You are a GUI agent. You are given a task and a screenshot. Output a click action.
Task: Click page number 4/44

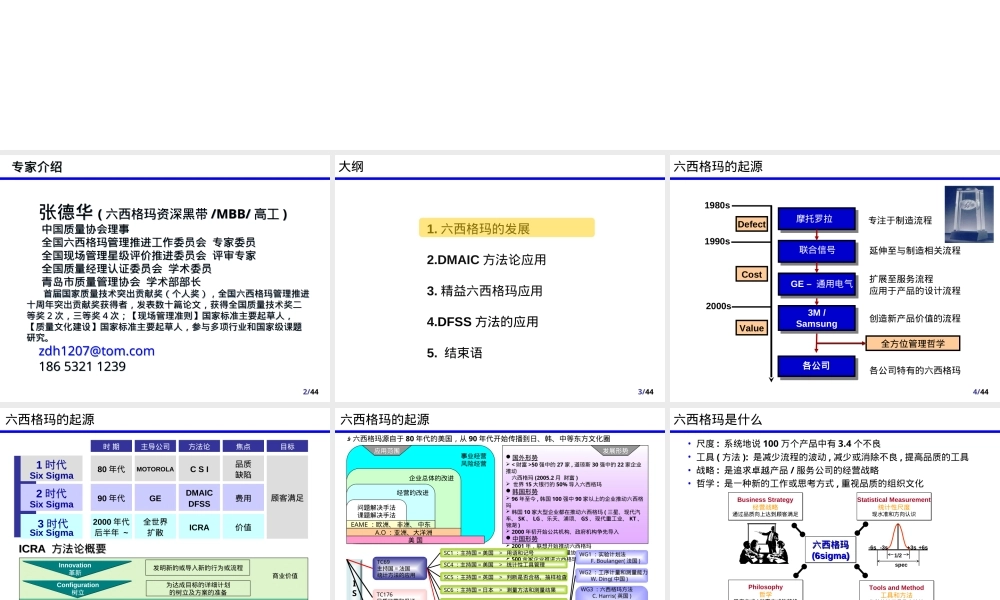[x=980, y=391]
